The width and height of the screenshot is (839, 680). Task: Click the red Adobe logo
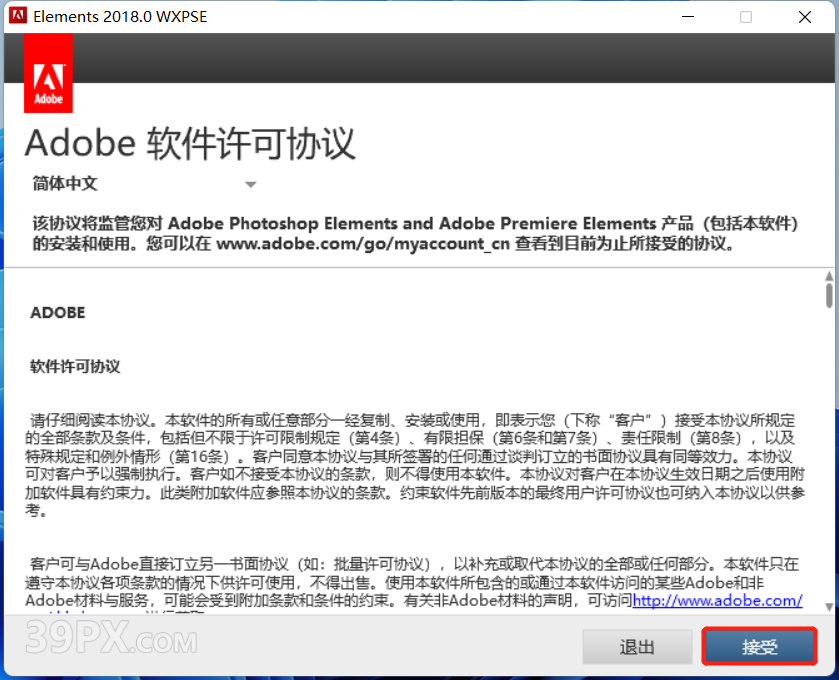pos(48,73)
